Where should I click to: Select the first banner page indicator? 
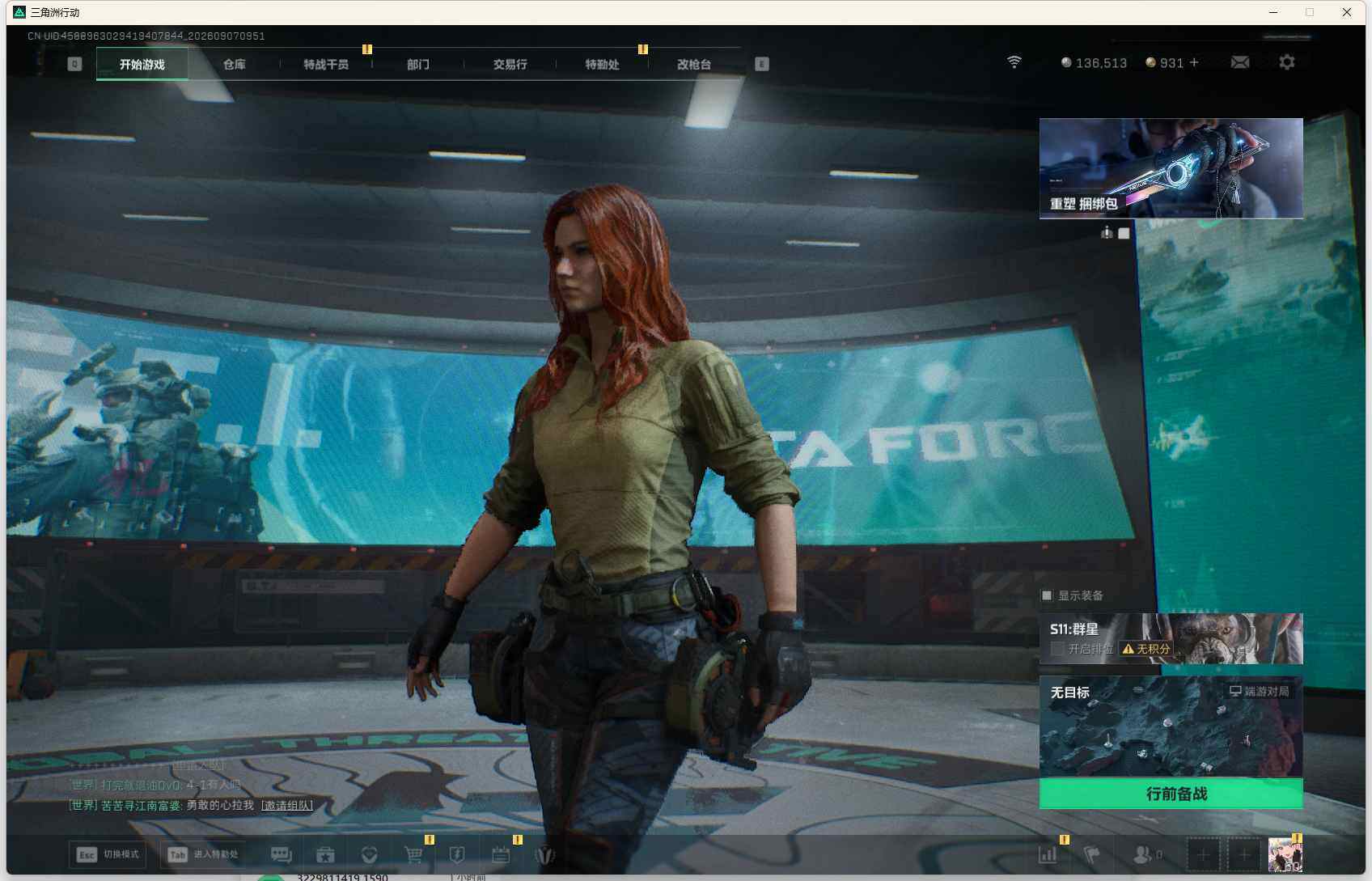(1107, 233)
